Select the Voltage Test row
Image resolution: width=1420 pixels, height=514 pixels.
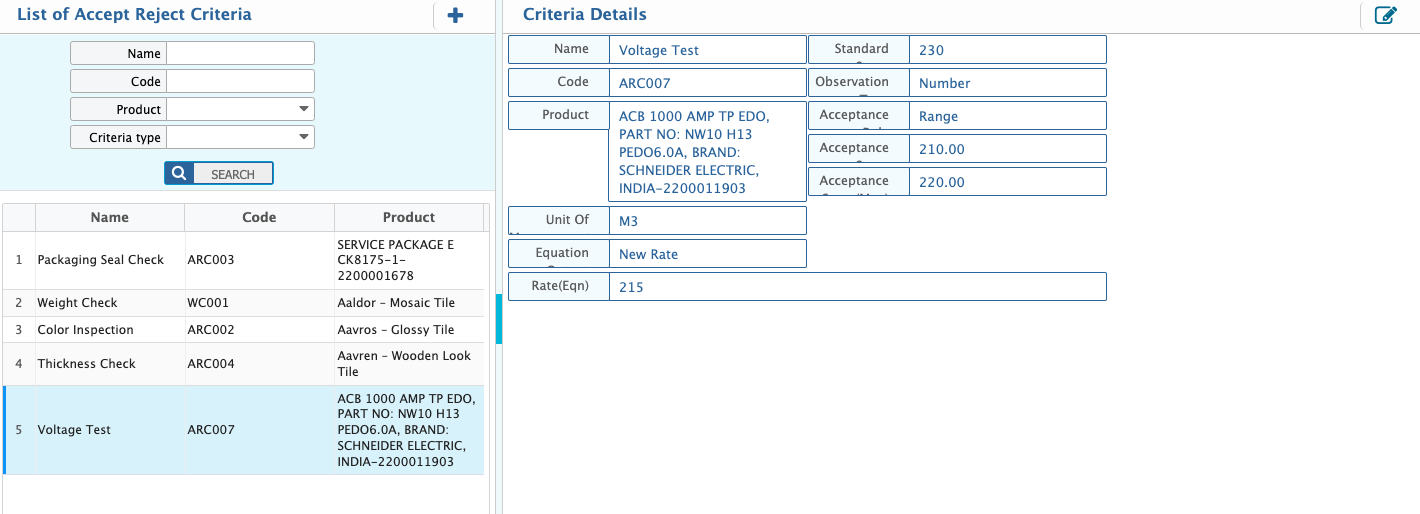pos(74,430)
